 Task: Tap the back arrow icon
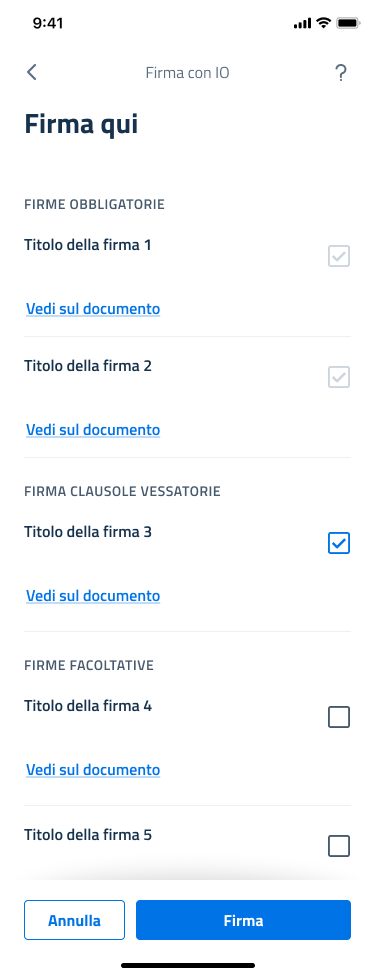click(x=32, y=72)
